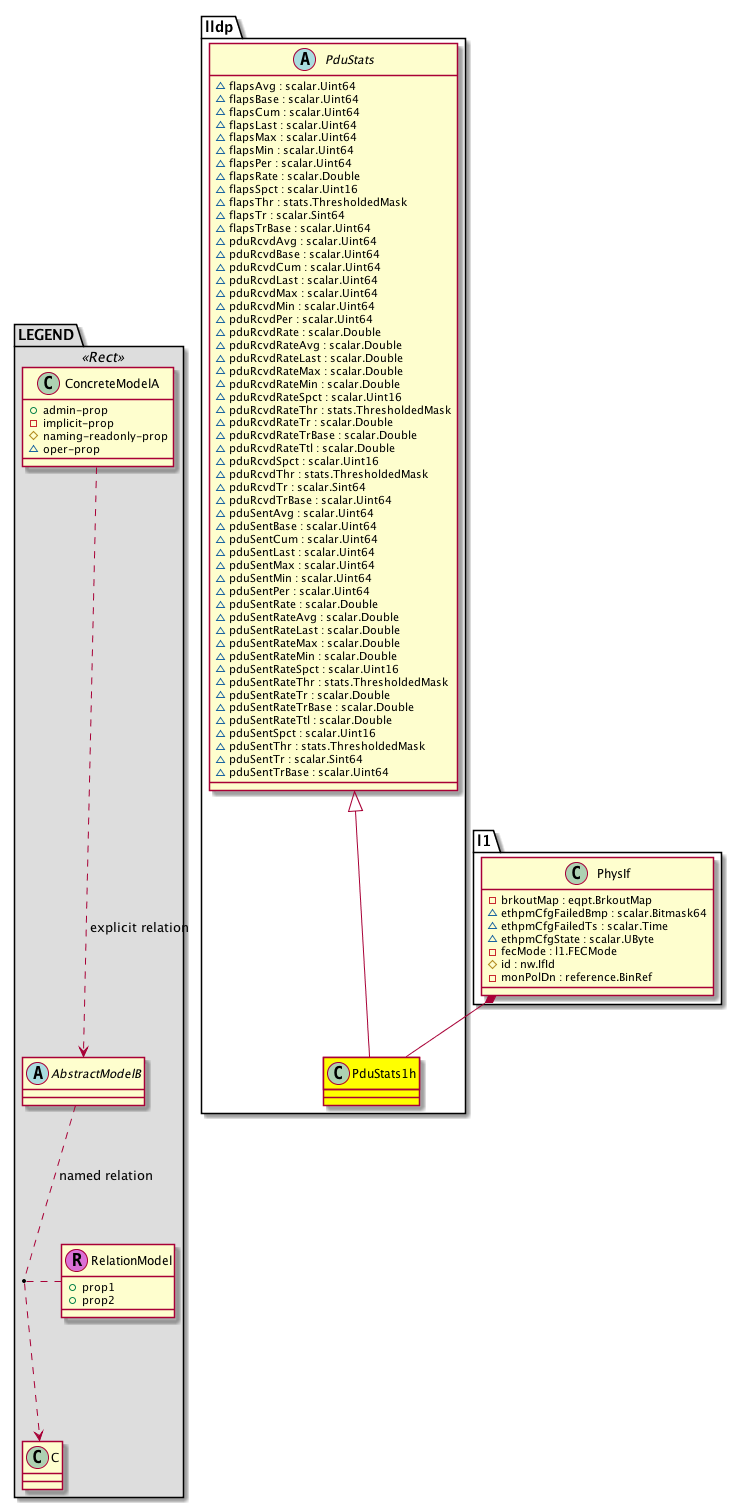Click the circle icon beside admin-prop
Image resolution: width=742 pixels, height=1508 pixels.
click(34, 411)
